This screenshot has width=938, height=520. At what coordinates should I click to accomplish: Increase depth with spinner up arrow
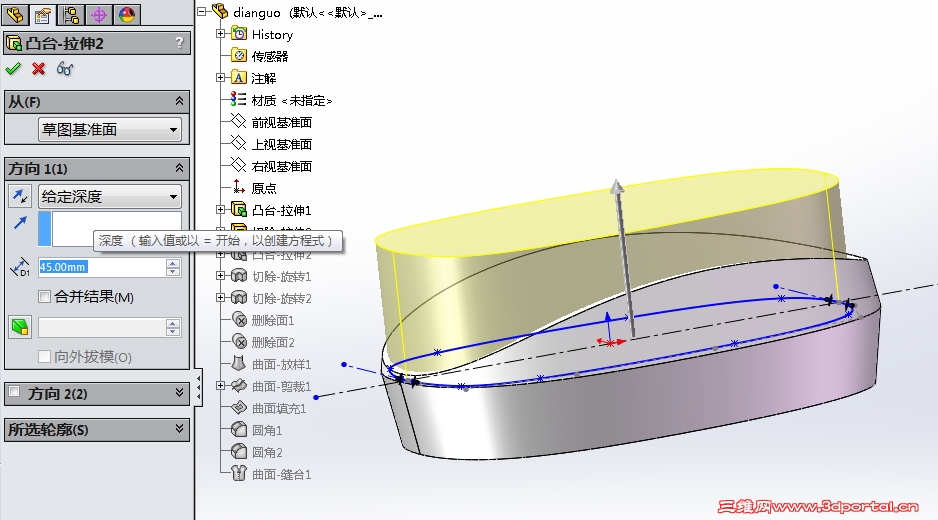(173, 263)
